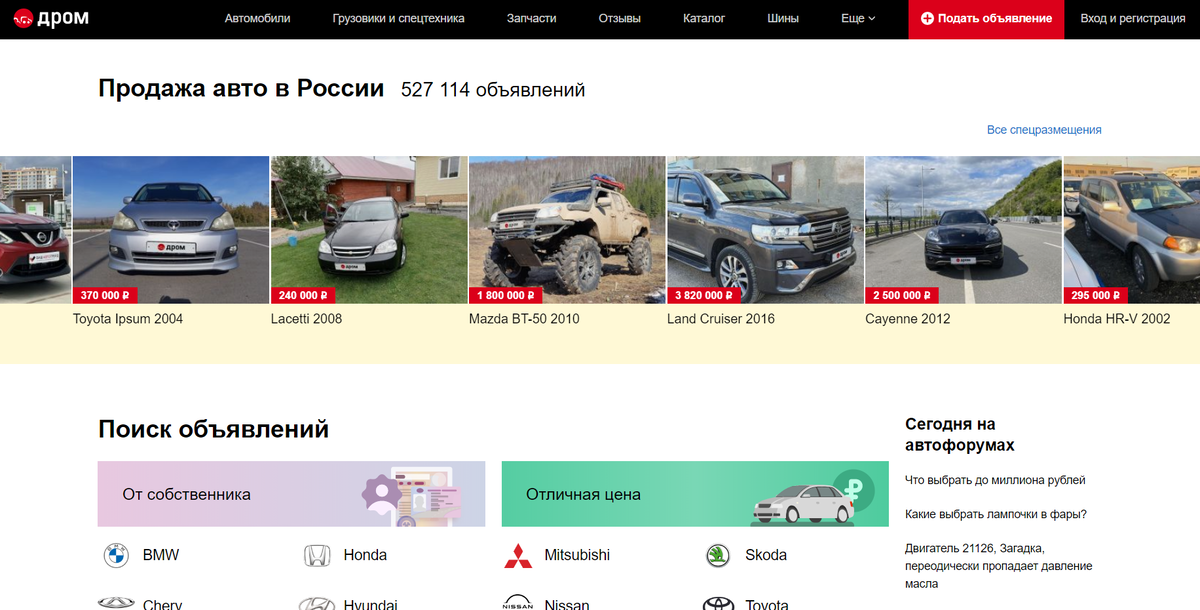Open the Шины section
Image resolution: width=1200 pixels, height=610 pixels.
(x=783, y=19)
